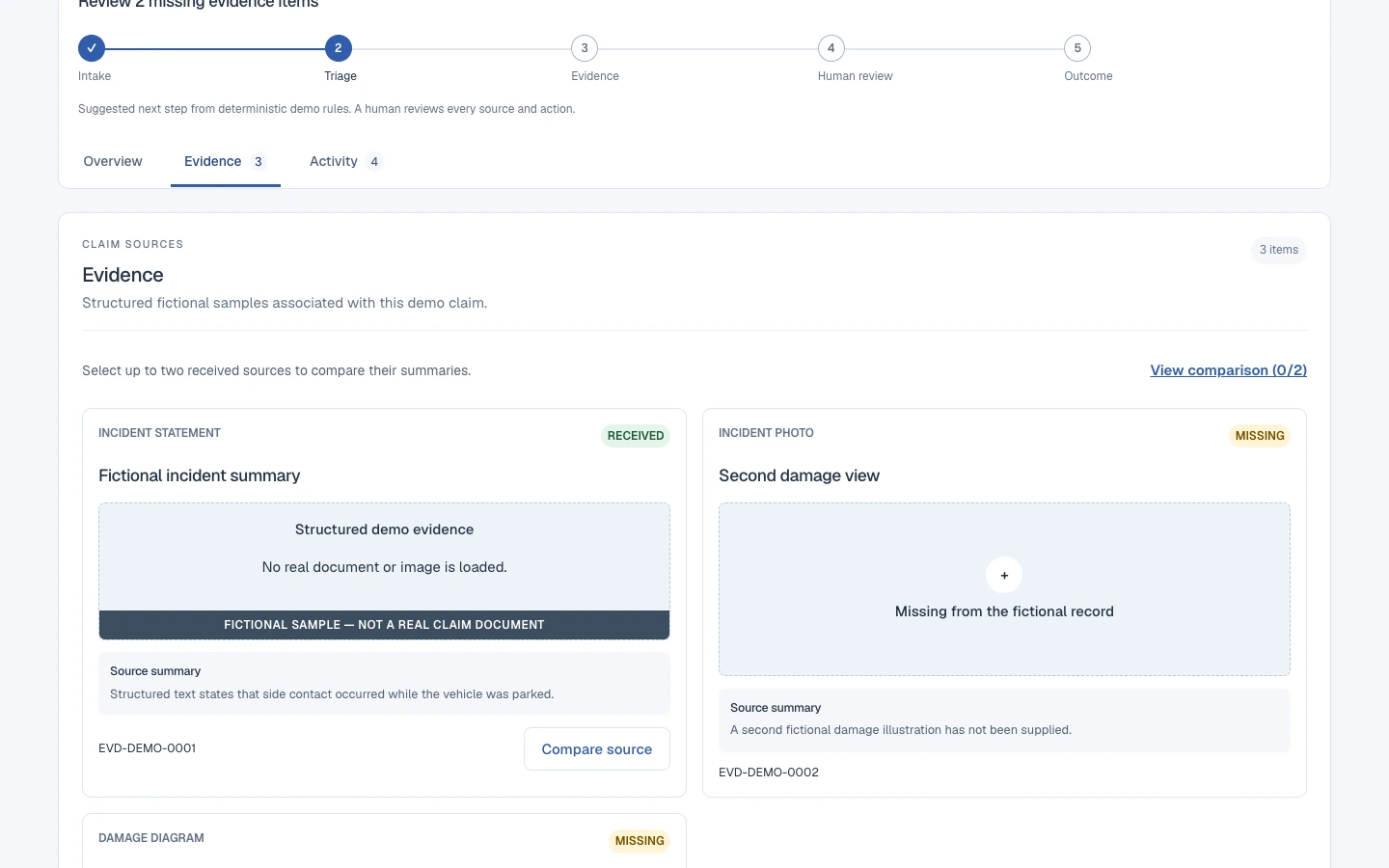Open the View comparison (0/2) link

pos(1228,370)
